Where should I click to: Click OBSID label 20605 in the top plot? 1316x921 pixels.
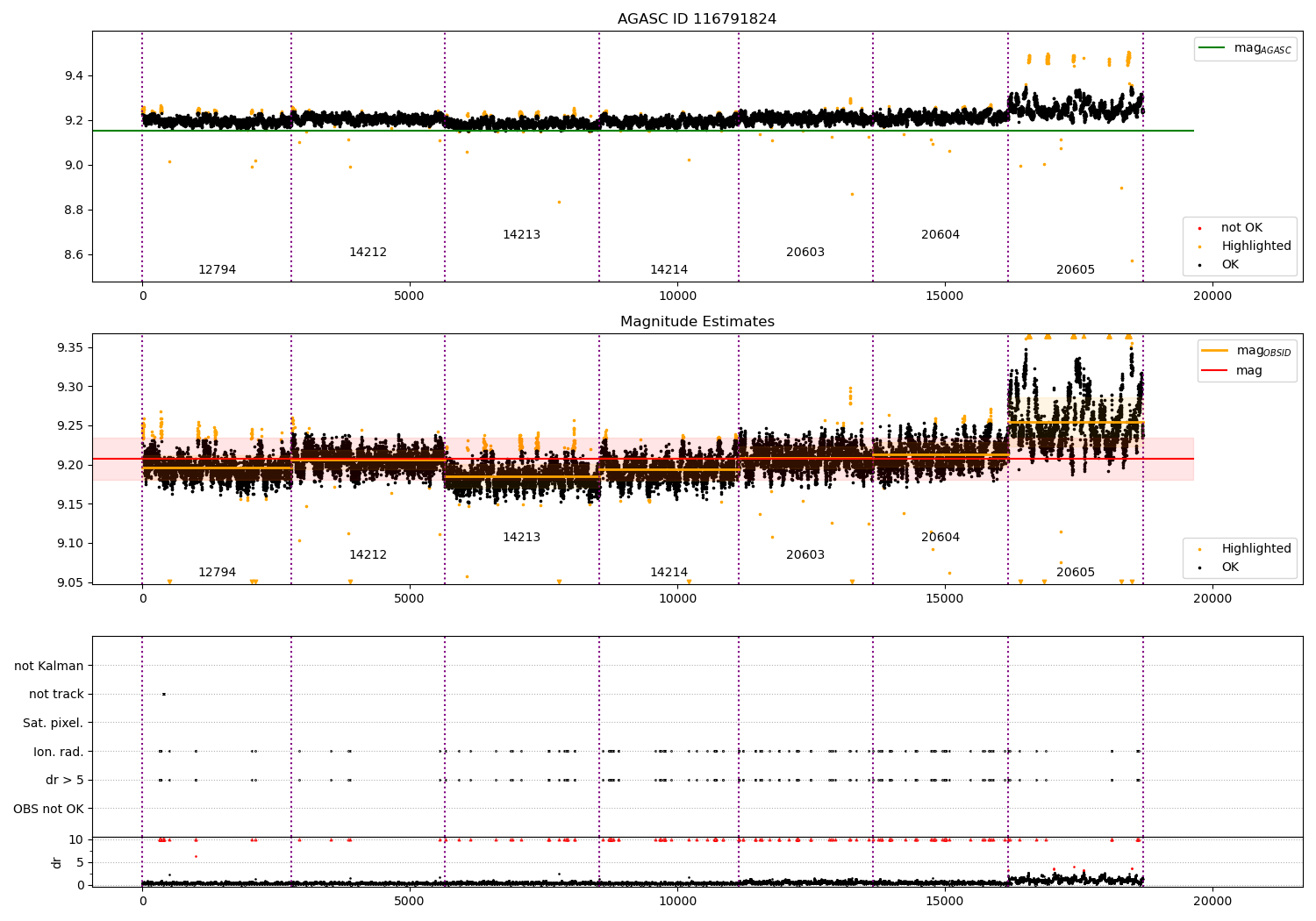1076,270
